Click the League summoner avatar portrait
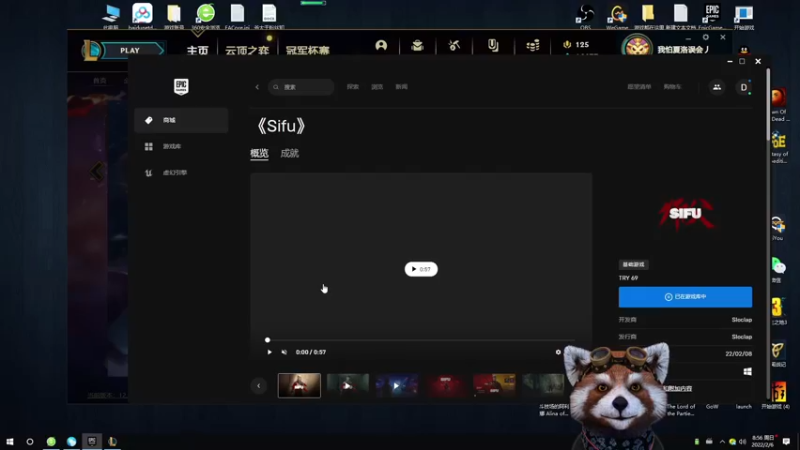This screenshot has width=800, height=450. pyautogui.click(x=637, y=47)
